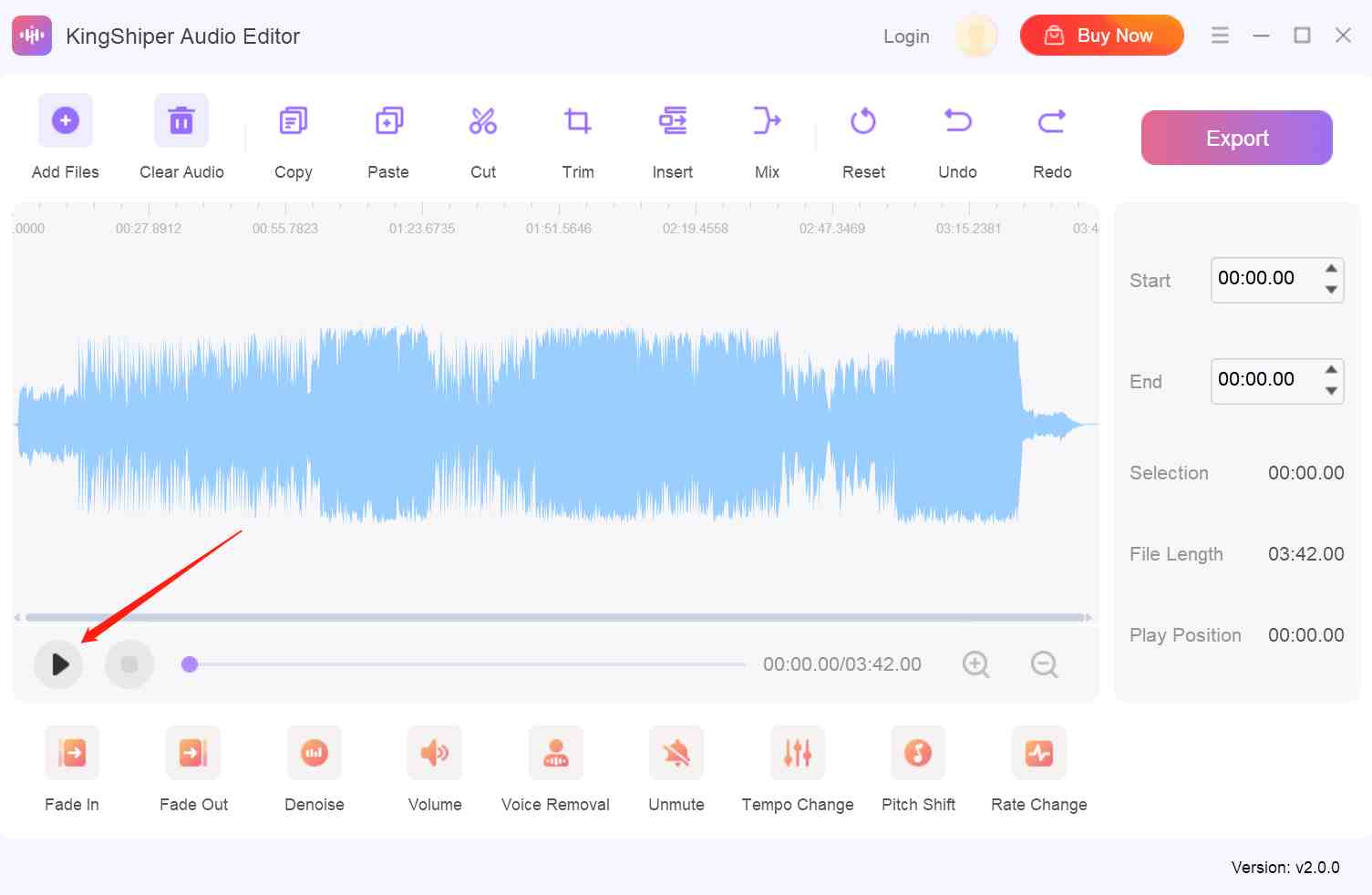Undo the last action
1372x895 pixels.
point(958,120)
